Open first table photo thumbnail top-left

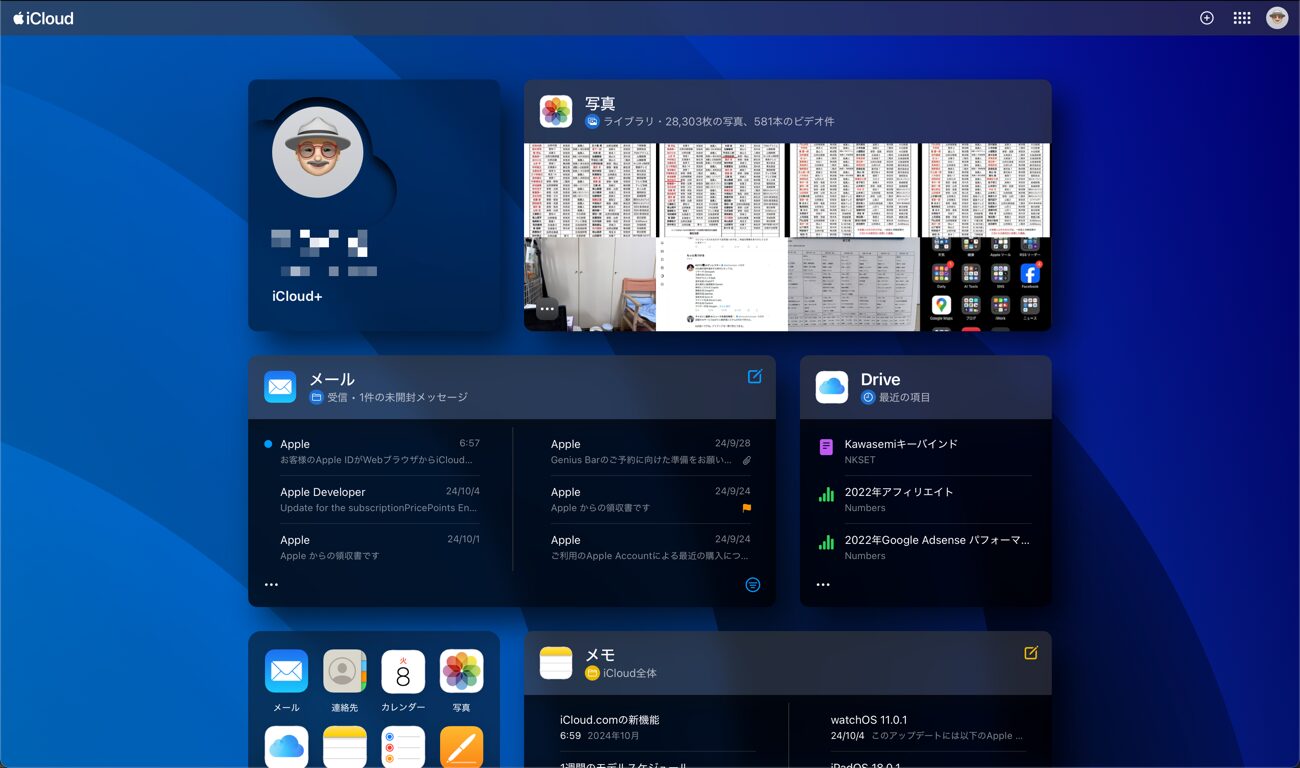(590, 190)
